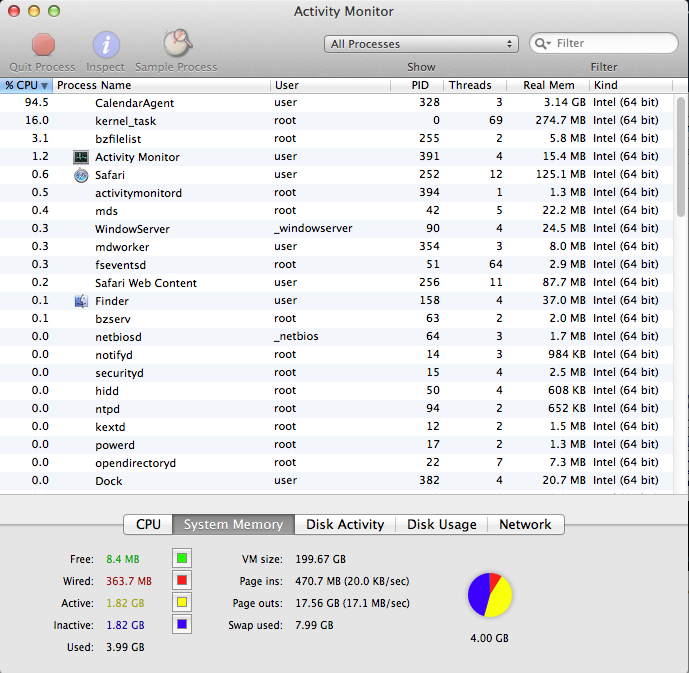This screenshot has width=689, height=673.
Task: Click the search magnifier in Filter field
Action: pyautogui.click(x=543, y=43)
